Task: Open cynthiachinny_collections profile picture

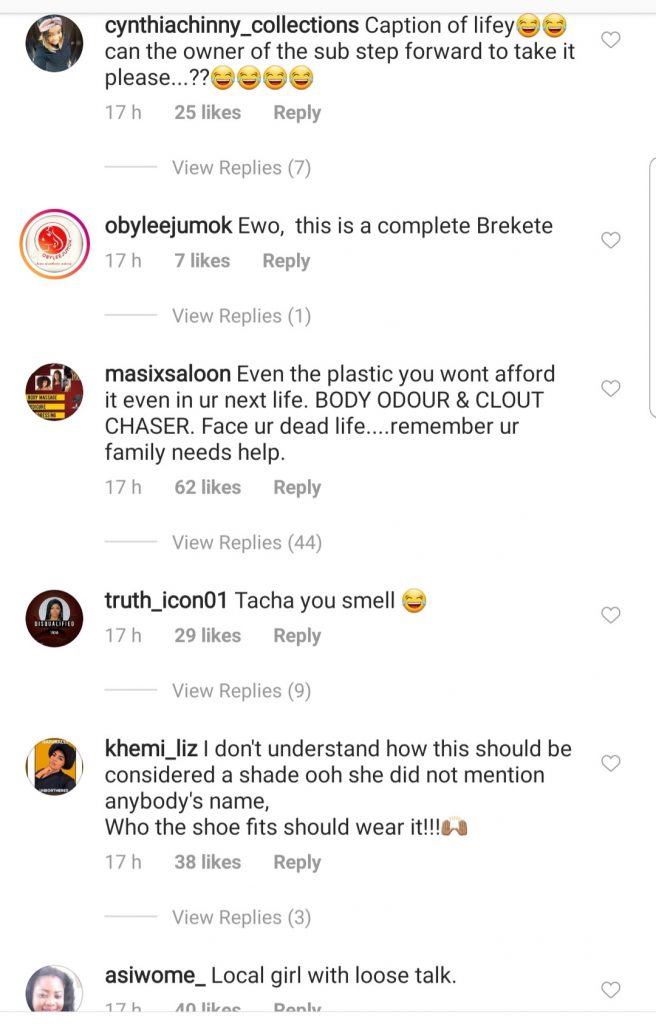Action: tap(54, 44)
